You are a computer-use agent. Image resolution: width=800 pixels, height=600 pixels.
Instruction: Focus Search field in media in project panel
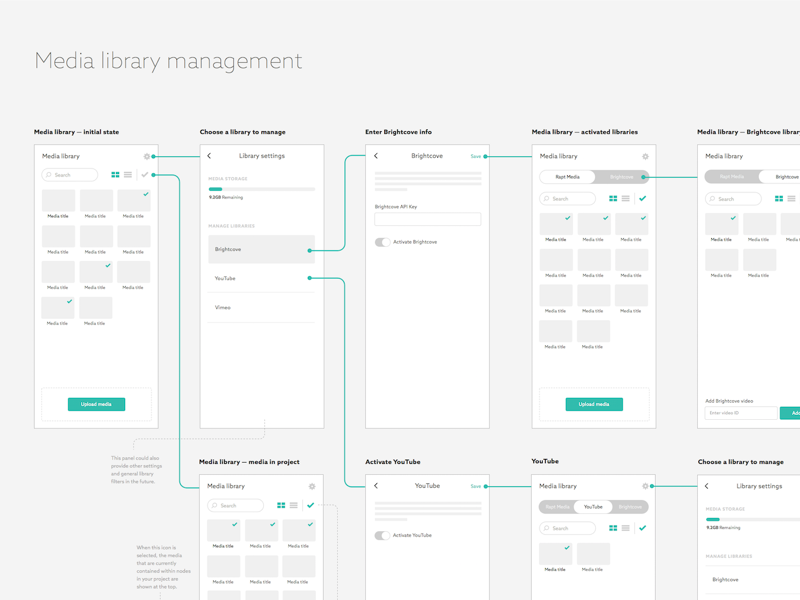tap(235, 506)
